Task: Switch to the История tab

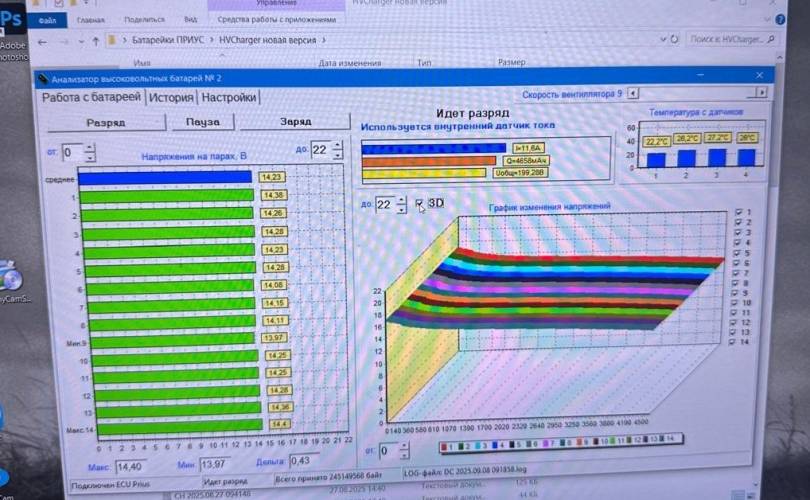Action: click(x=171, y=97)
